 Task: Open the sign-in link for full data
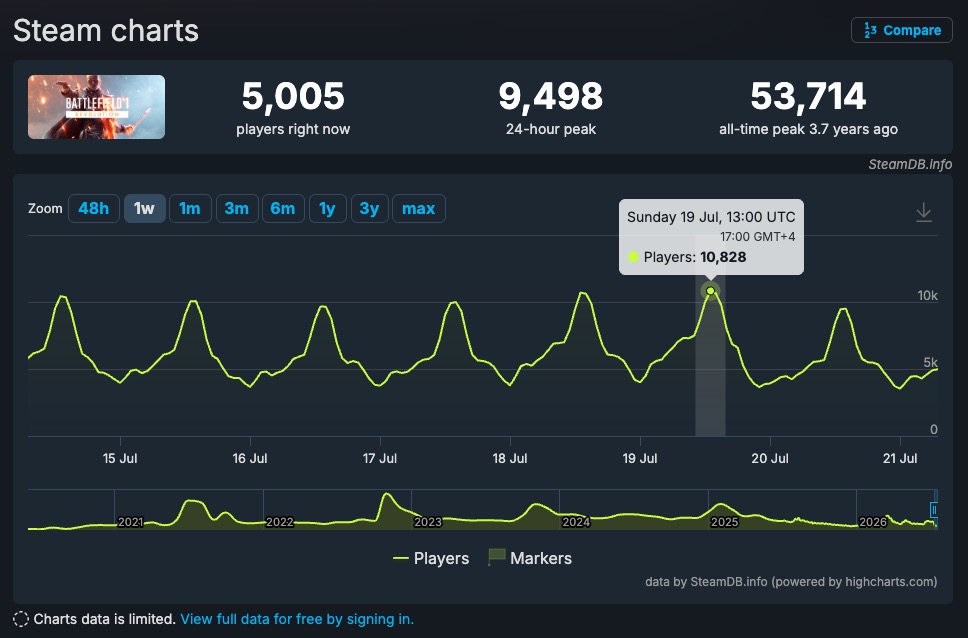(297, 619)
